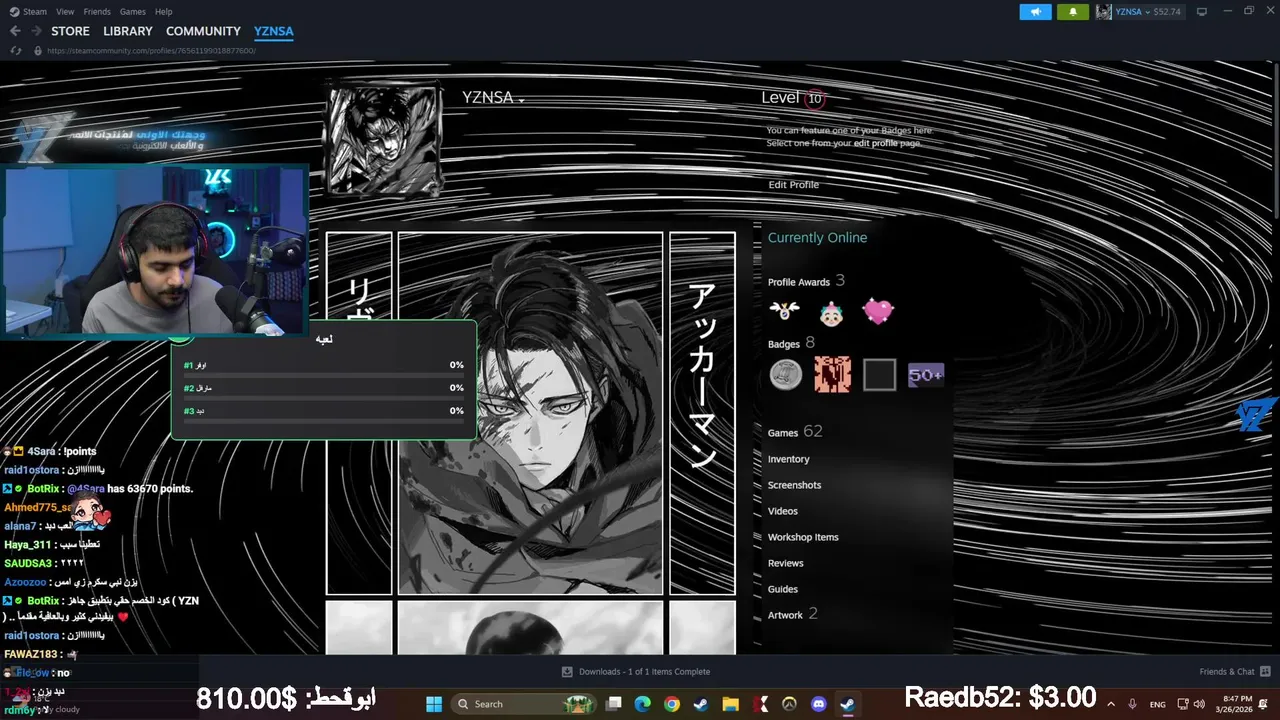Viewport: 1280px width, 720px height.
Task: Open Task View on the taskbar
Action: click(614, 704)
